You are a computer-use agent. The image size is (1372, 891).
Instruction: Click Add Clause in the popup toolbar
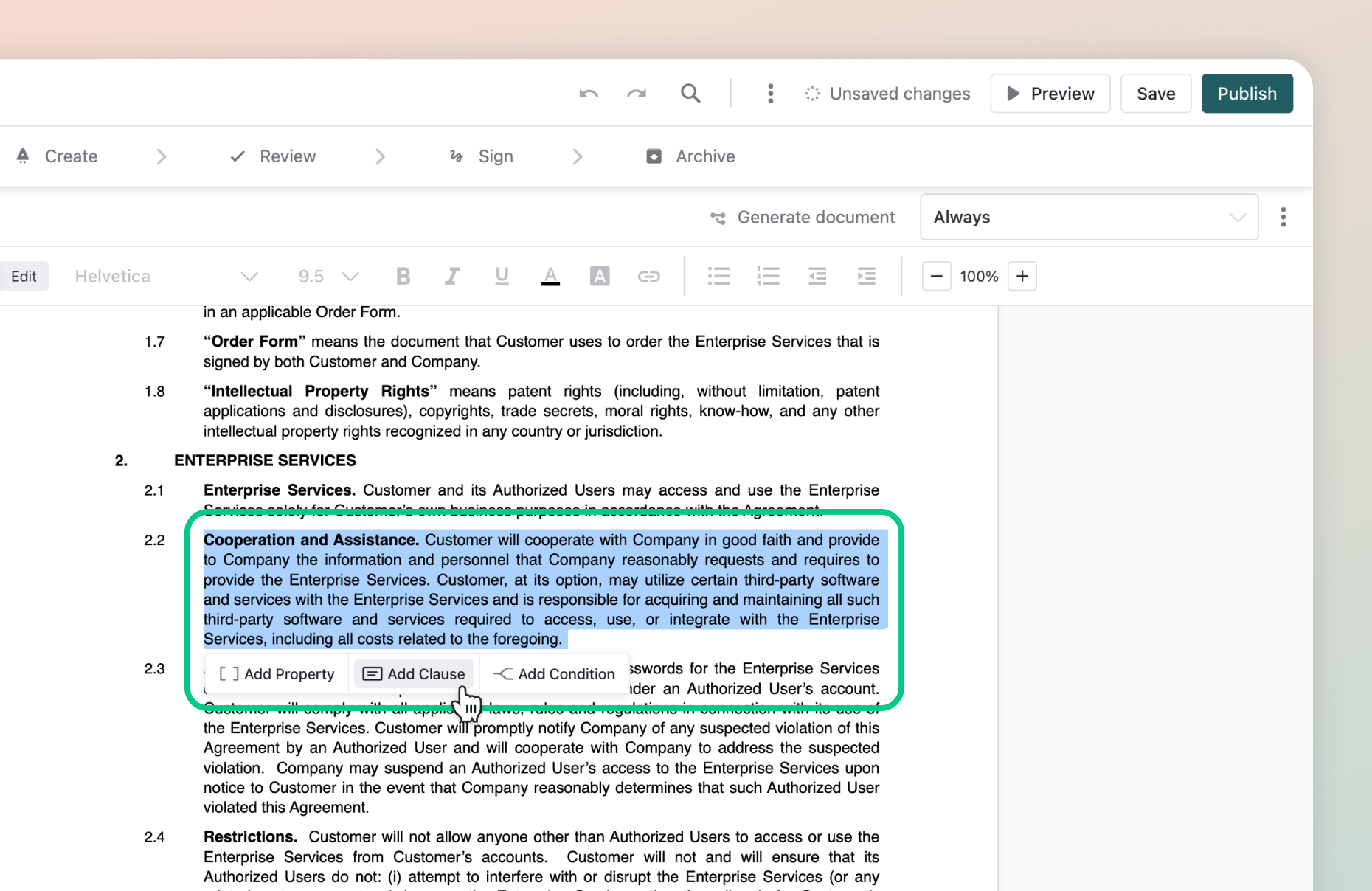click(414, 674)
